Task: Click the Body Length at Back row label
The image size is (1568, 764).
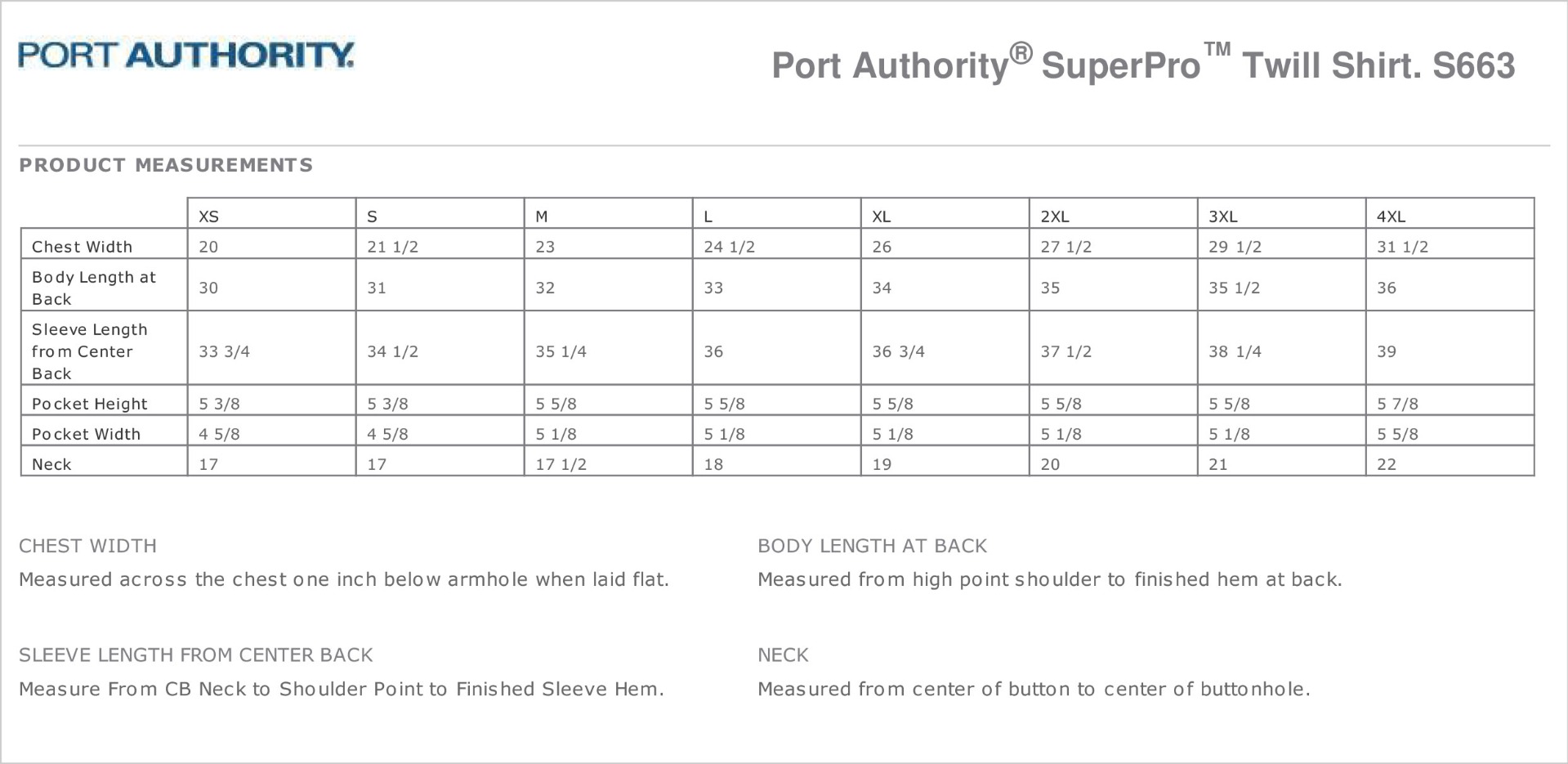Action: 93,288
